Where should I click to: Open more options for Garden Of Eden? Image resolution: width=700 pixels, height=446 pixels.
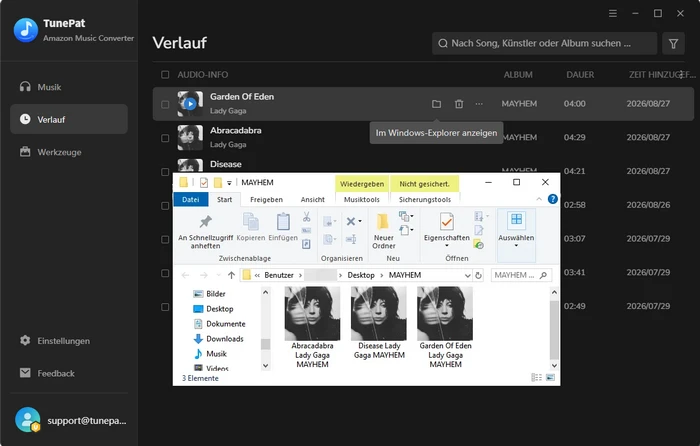(x=479, y=104)
